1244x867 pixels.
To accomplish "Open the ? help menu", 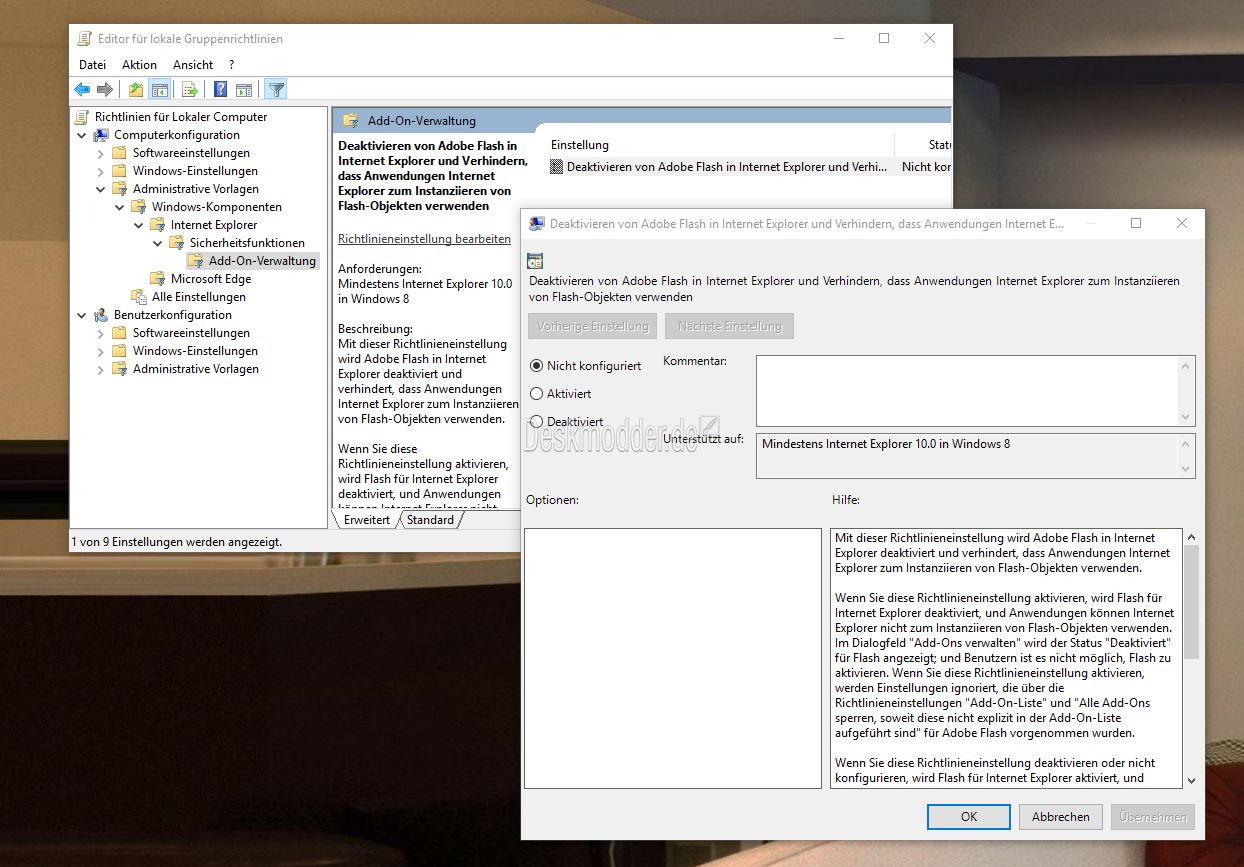I will 232,65.
